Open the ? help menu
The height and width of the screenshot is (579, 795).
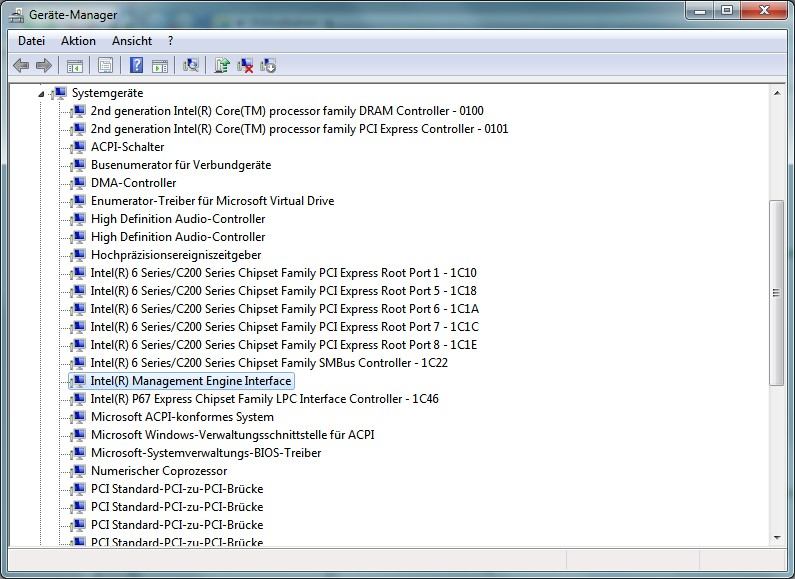[x=170, y=41]
